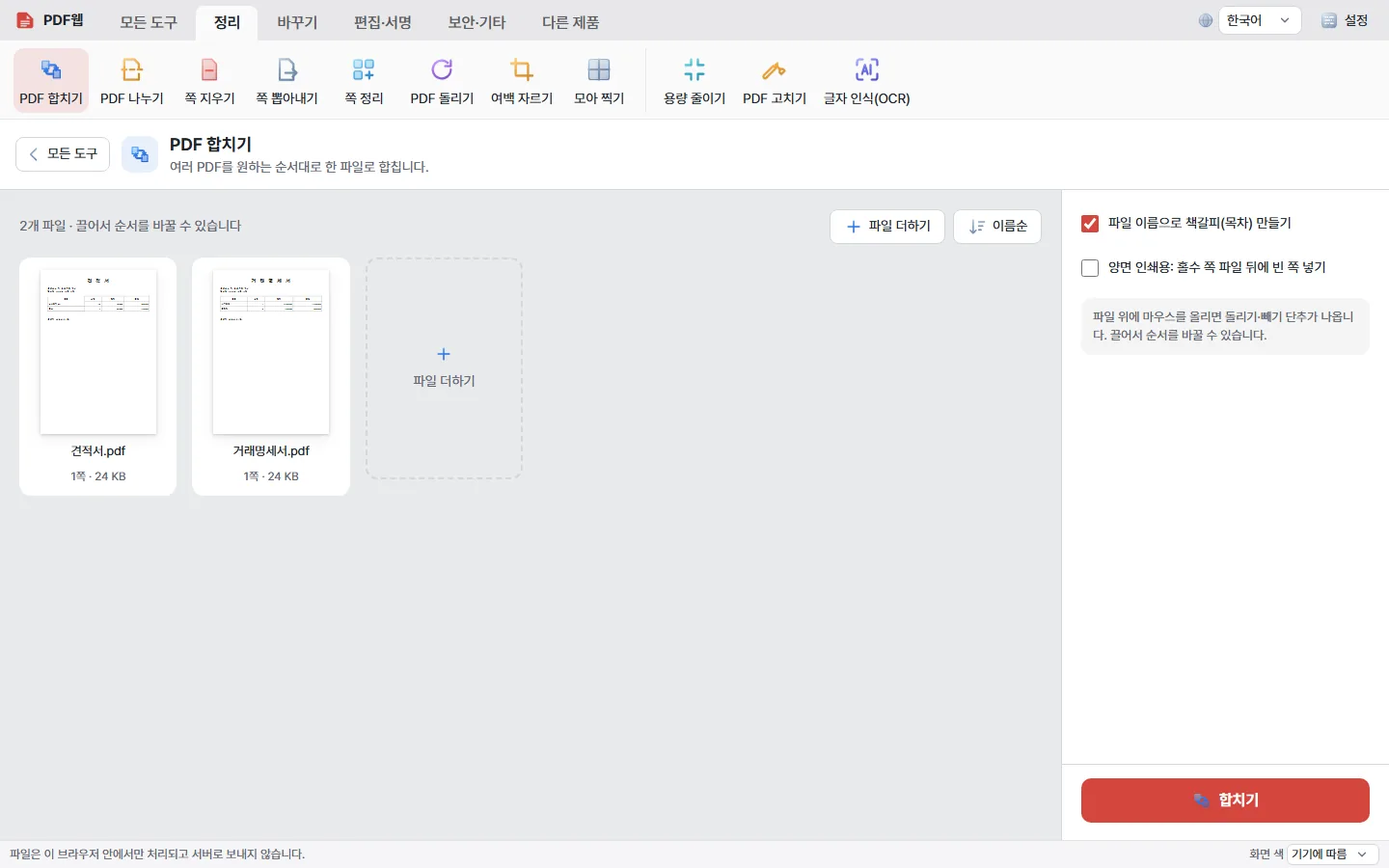Sort files with 이름순 button
The height and width of the screenshot is (868, 1389).
(x=997, y=227)
